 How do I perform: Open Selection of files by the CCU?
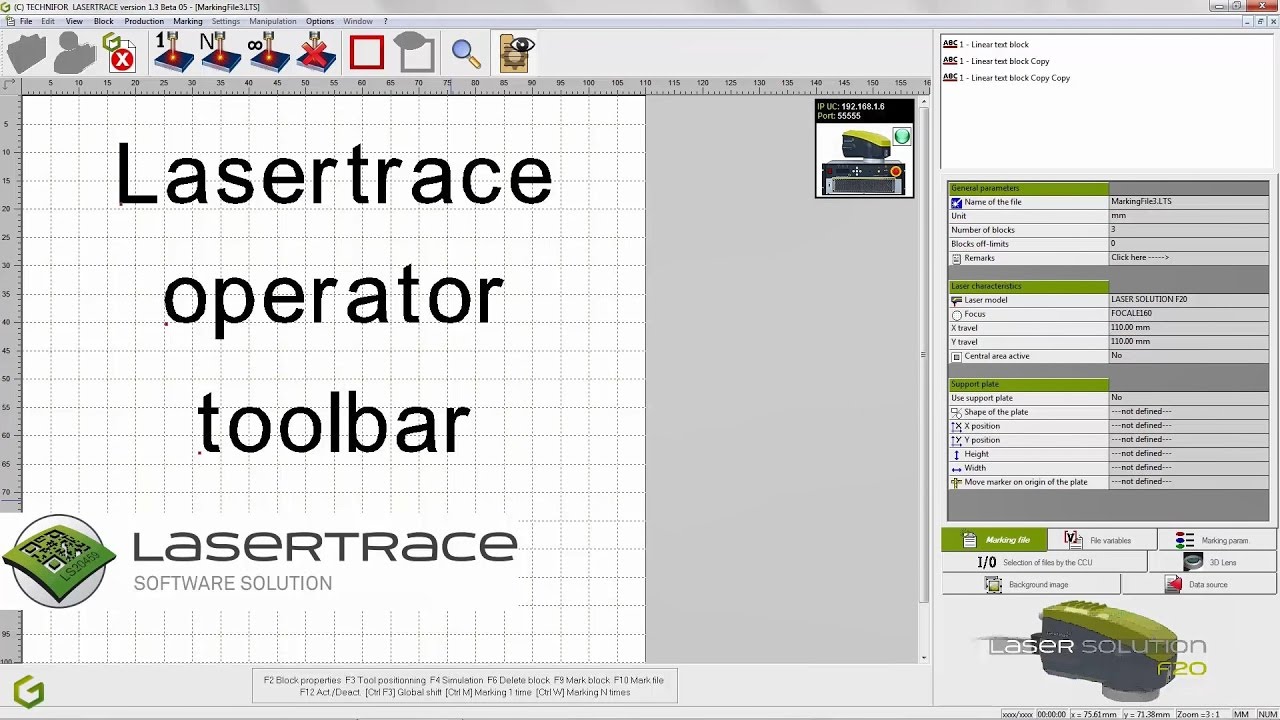pos(1045,562)
